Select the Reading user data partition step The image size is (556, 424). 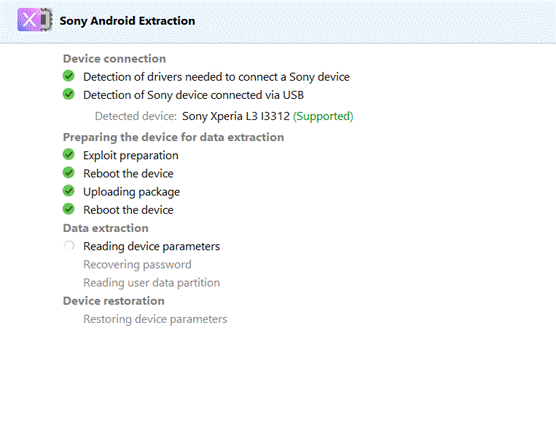click(x=151, y=283)
